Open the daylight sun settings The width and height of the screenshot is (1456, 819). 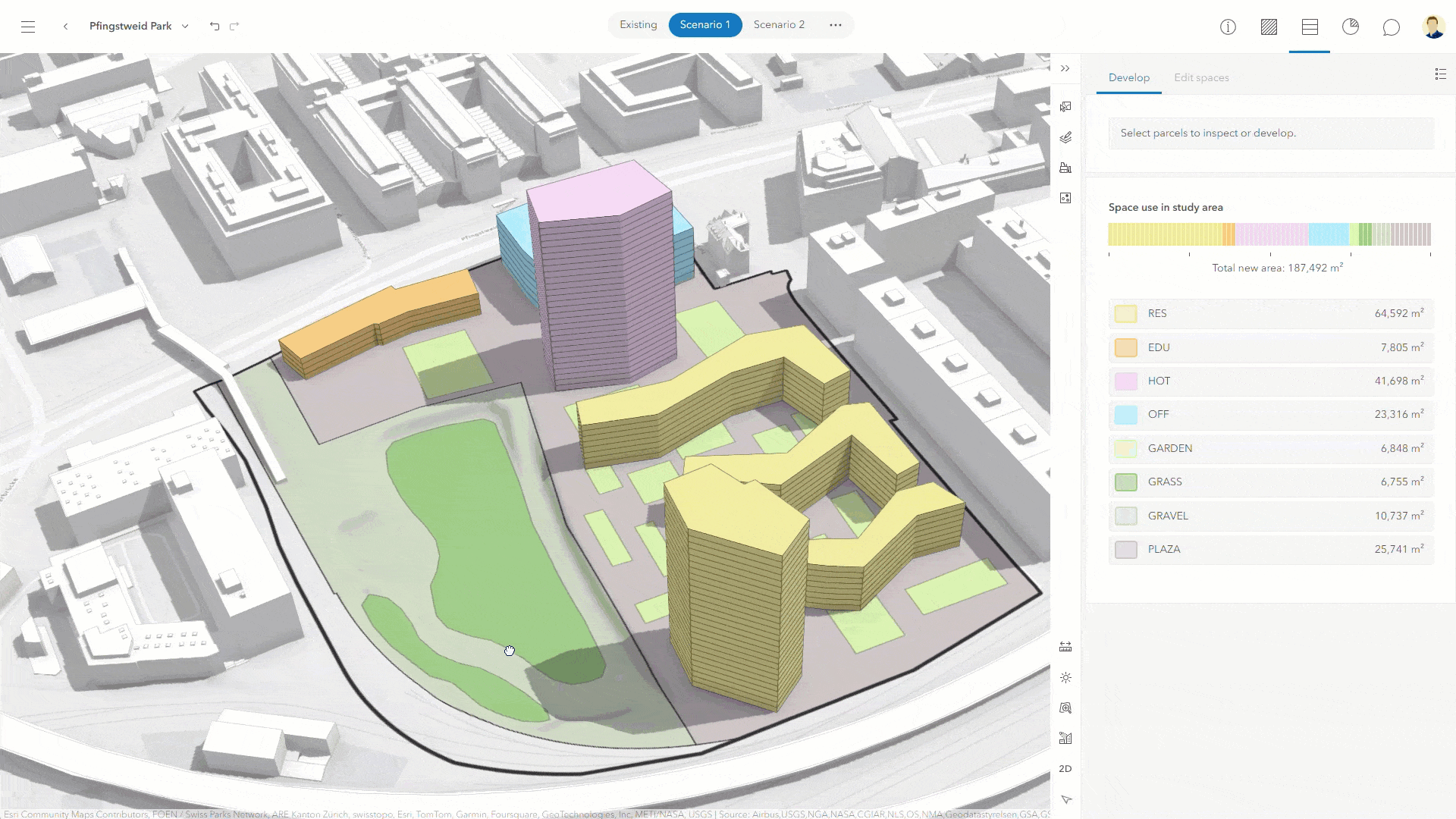click(x=1065, y=677)
